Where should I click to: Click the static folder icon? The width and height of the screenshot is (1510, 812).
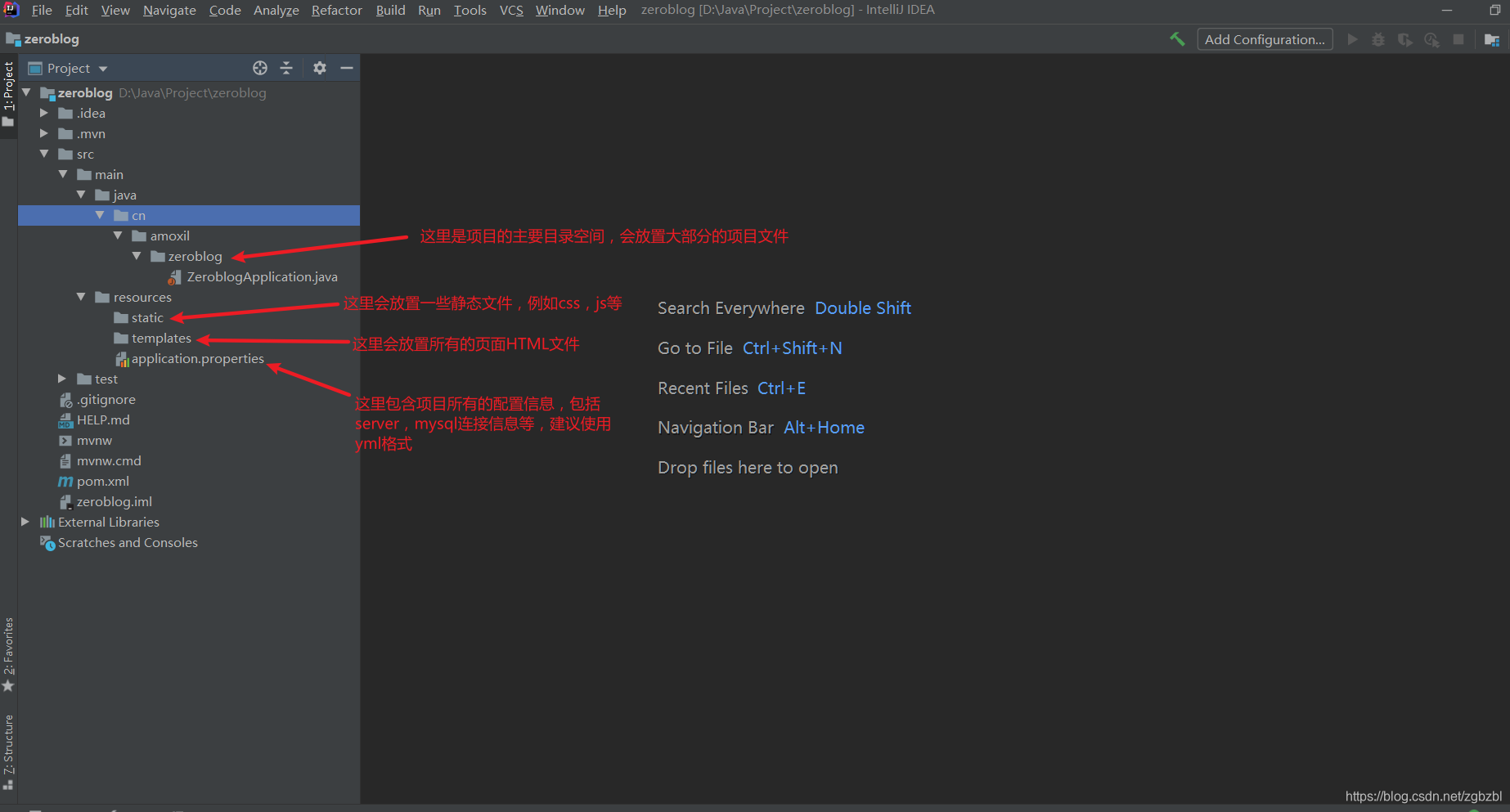pyautogui.click(x=121, y=318)
